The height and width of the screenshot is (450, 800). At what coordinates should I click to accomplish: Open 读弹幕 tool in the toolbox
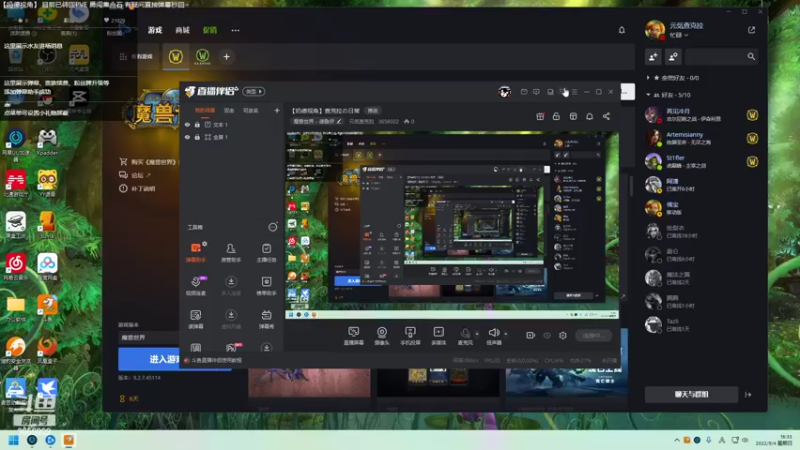196,319
